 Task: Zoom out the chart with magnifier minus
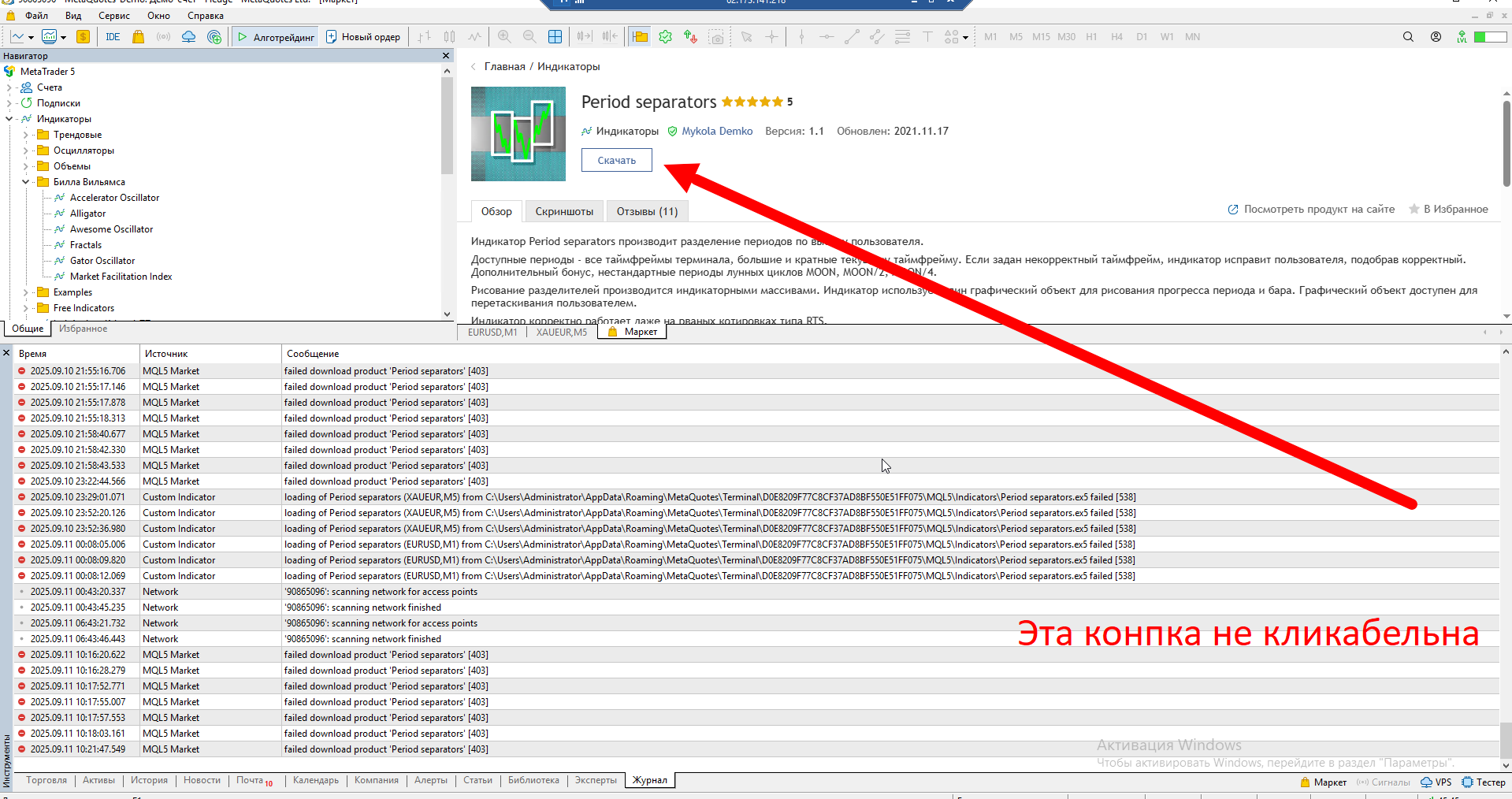point(529,36)
